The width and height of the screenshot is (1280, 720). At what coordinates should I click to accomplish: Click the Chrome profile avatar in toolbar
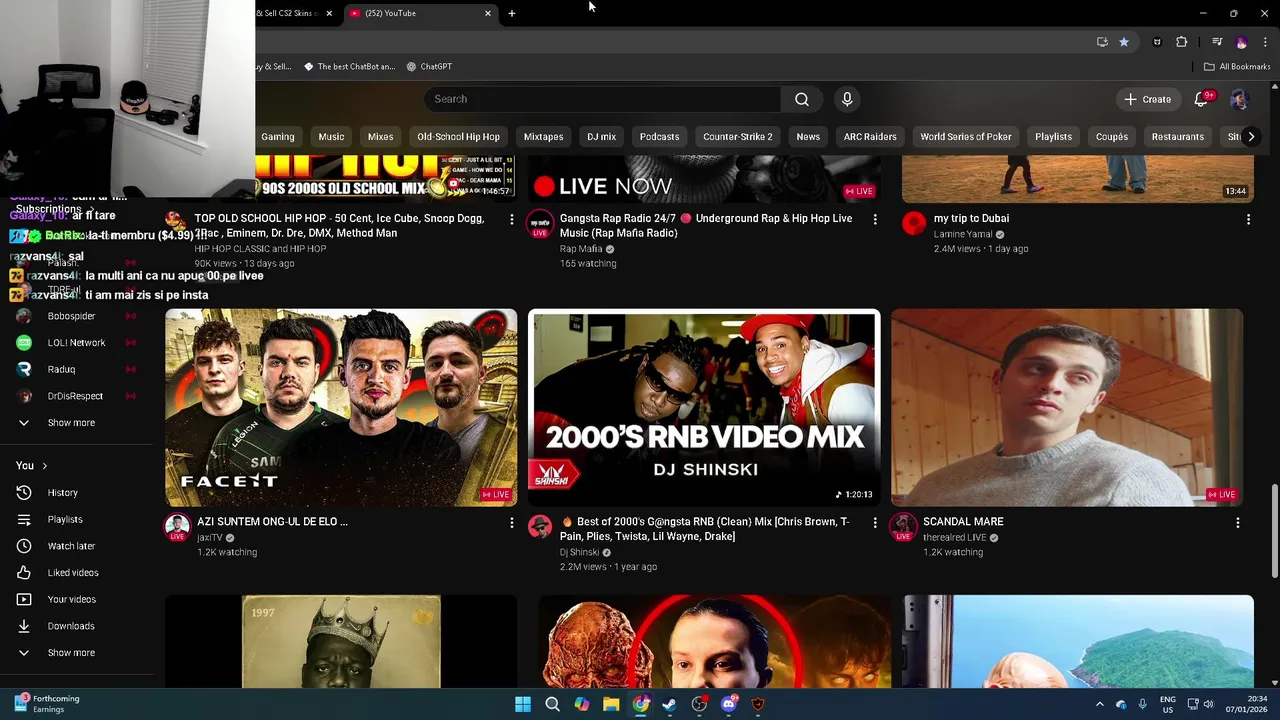pos(1242,42)
